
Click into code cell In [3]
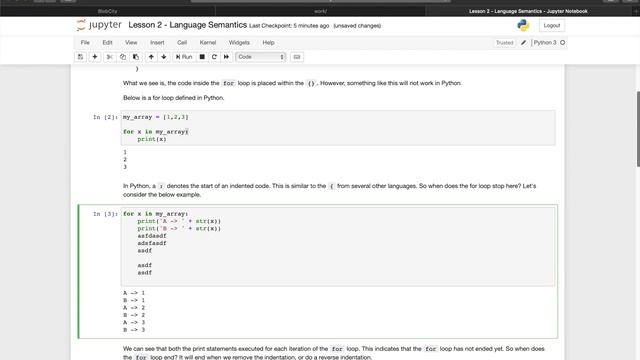click(x=338, y=247)
